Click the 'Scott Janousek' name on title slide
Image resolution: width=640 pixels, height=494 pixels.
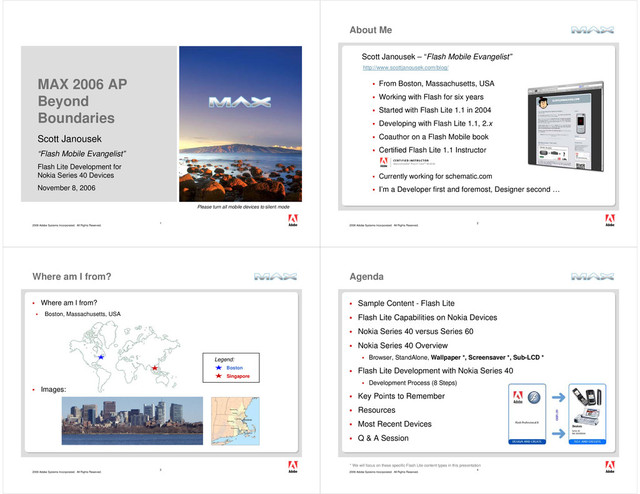(69, 139)
